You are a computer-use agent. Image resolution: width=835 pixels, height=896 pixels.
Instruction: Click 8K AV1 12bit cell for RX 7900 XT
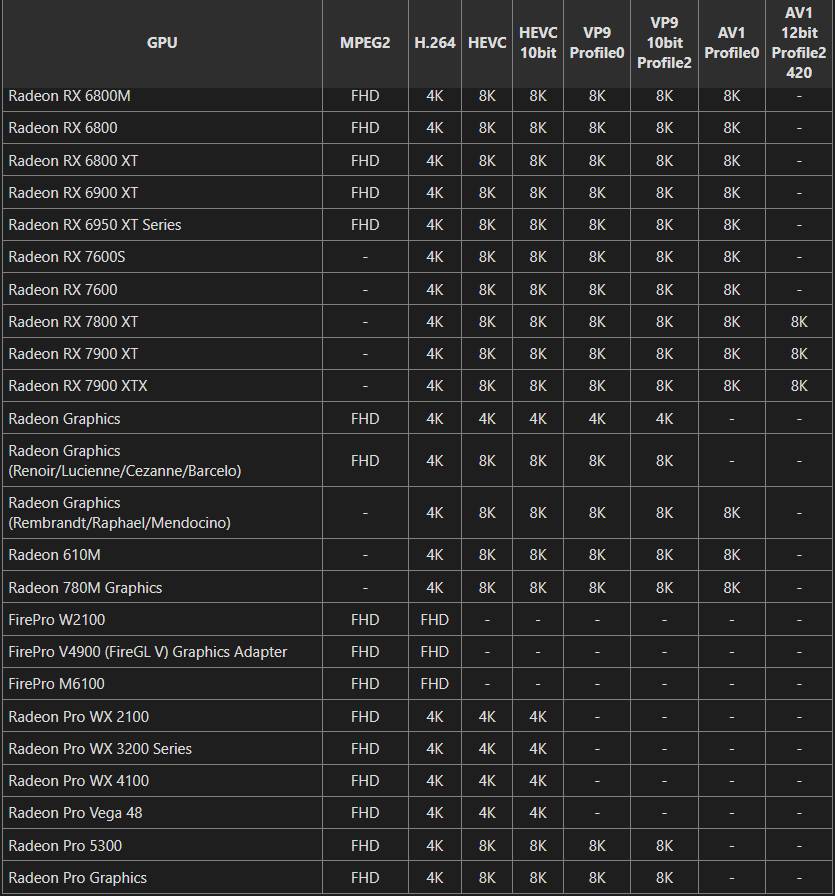pos(798,354)
